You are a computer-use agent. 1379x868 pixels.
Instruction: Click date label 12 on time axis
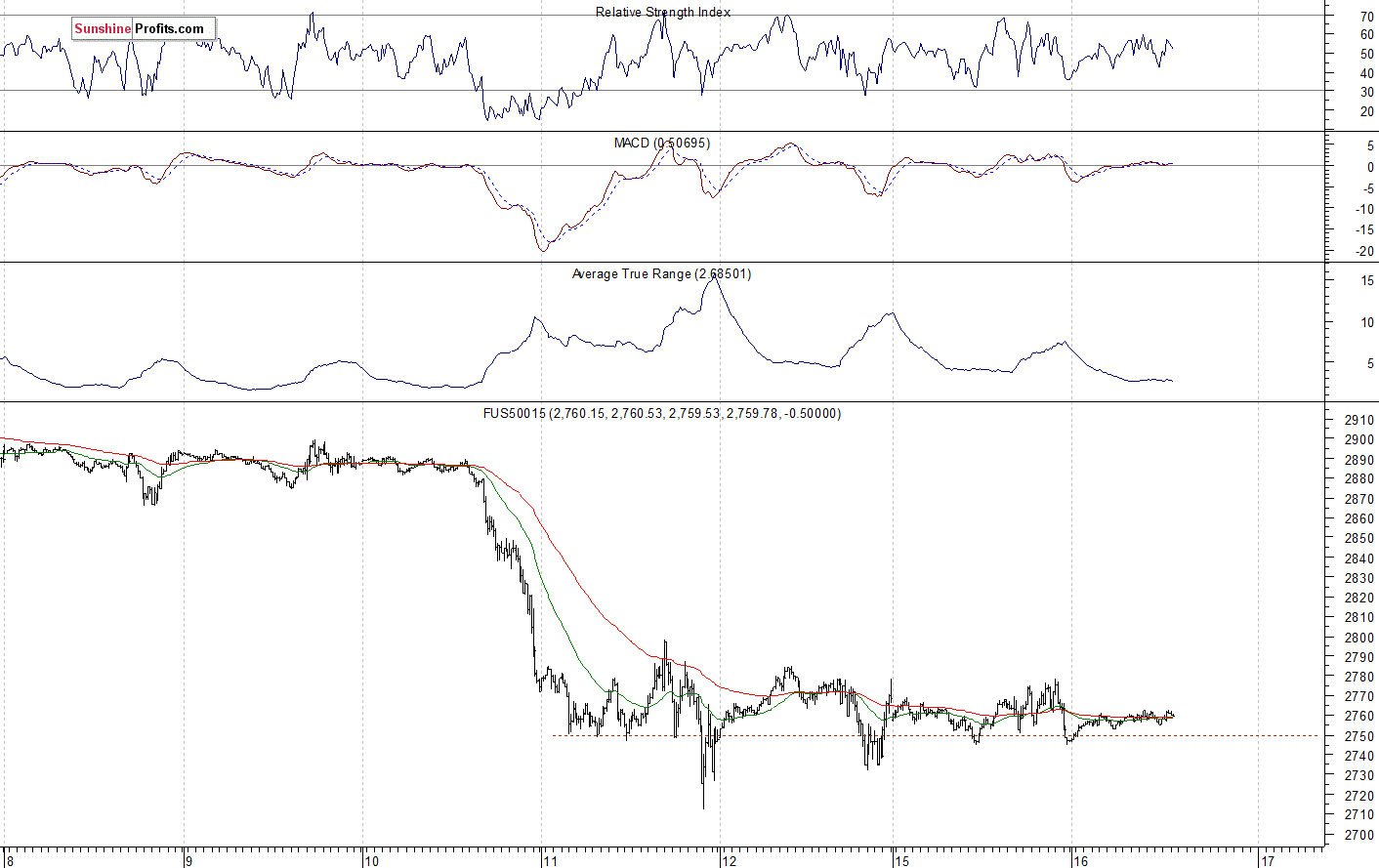(729, 861)
